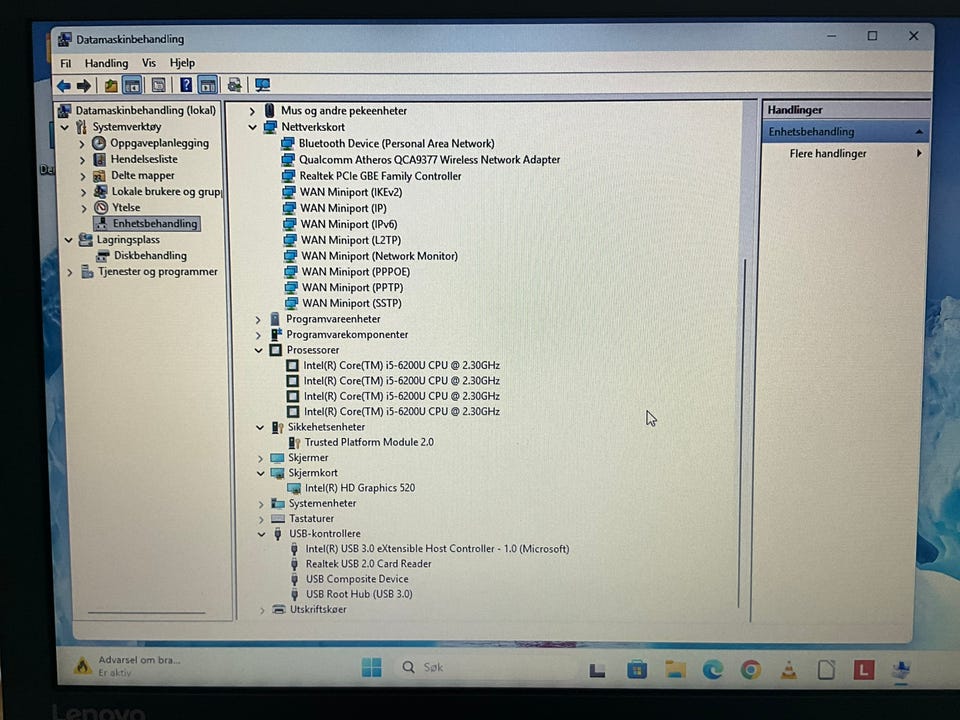Screen dimensions: 960x720
Task: Click the left tree horizontal scrollbar
Action: click(x=146, y=612)
